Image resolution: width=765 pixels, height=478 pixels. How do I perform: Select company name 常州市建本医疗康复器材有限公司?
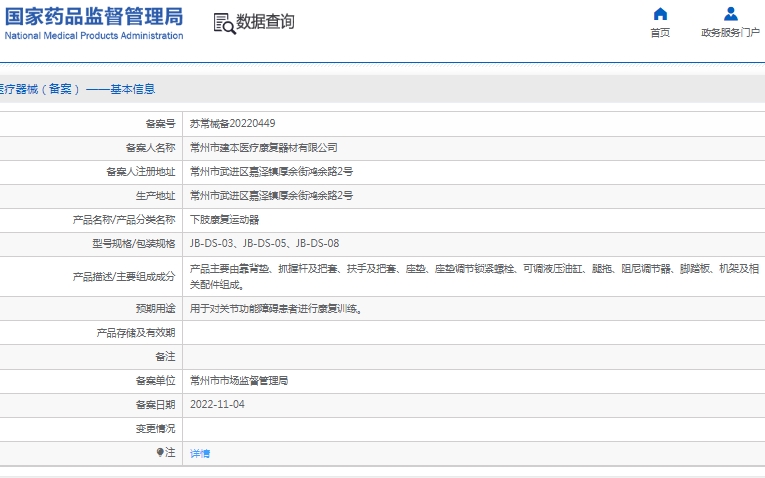(263, 148)
